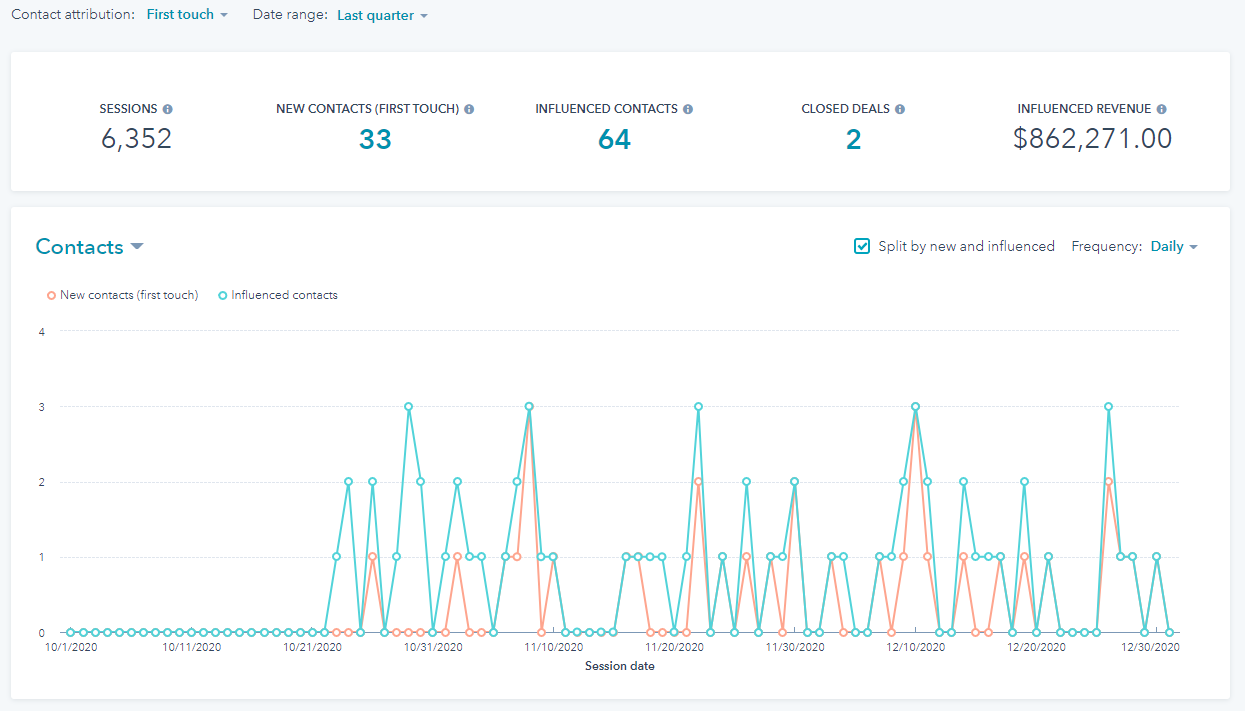Open the 33 new contacts number link
The height and width of the screenshot is (711, 1245).
[375, 140]
